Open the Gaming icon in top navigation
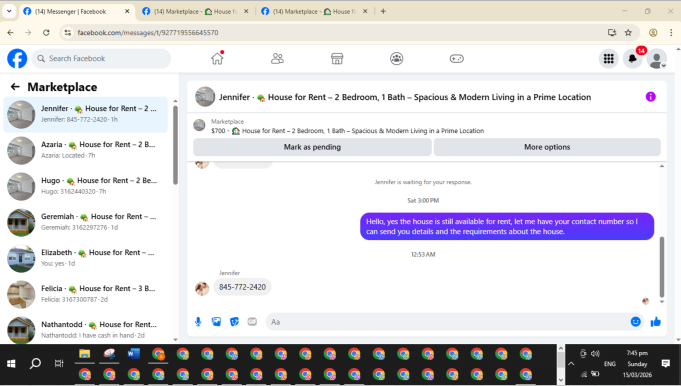Image resolution: width=681 pixels, height=386 pixels. coord(456,59)
